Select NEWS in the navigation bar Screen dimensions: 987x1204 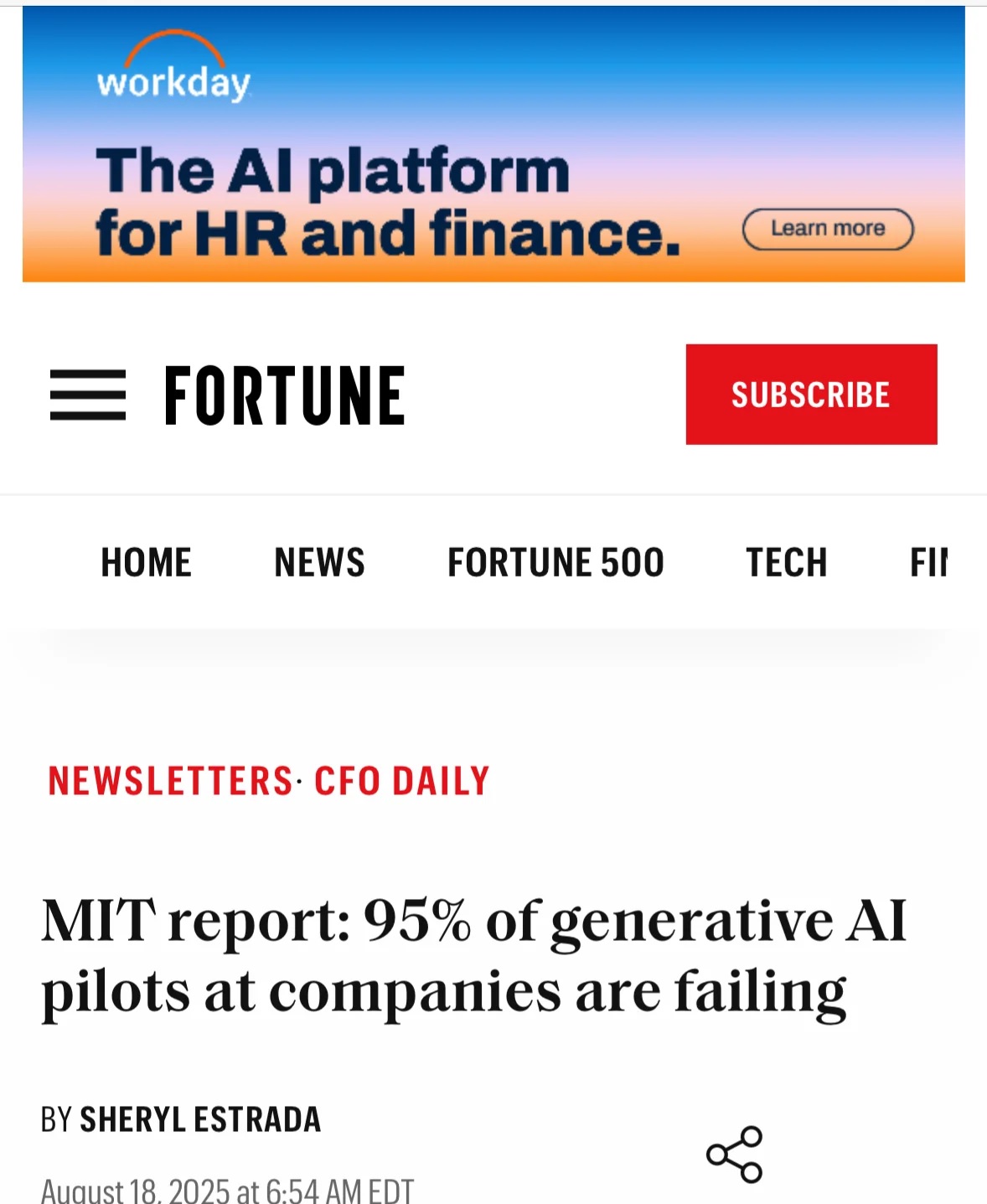coord(320,562)
